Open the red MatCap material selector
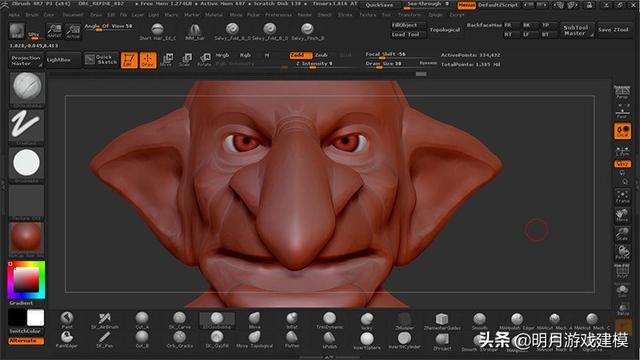Image resolution: width=640 pixels, height=360 pixels. click(27, 238)
